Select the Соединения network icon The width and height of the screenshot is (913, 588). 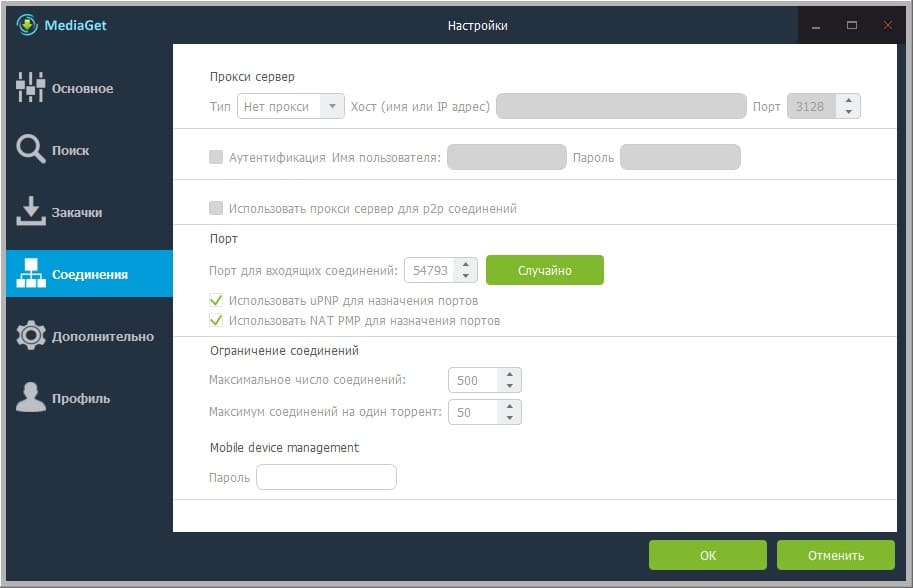pos(31,273)
